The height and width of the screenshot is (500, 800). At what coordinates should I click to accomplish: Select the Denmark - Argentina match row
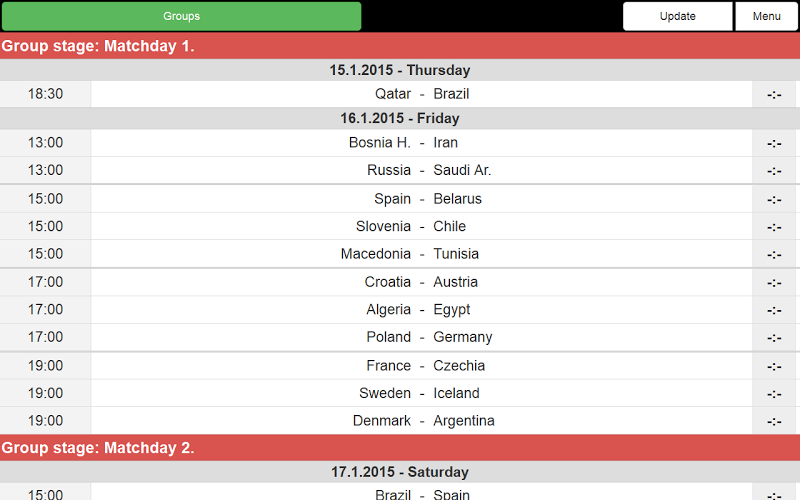point(421,421)
